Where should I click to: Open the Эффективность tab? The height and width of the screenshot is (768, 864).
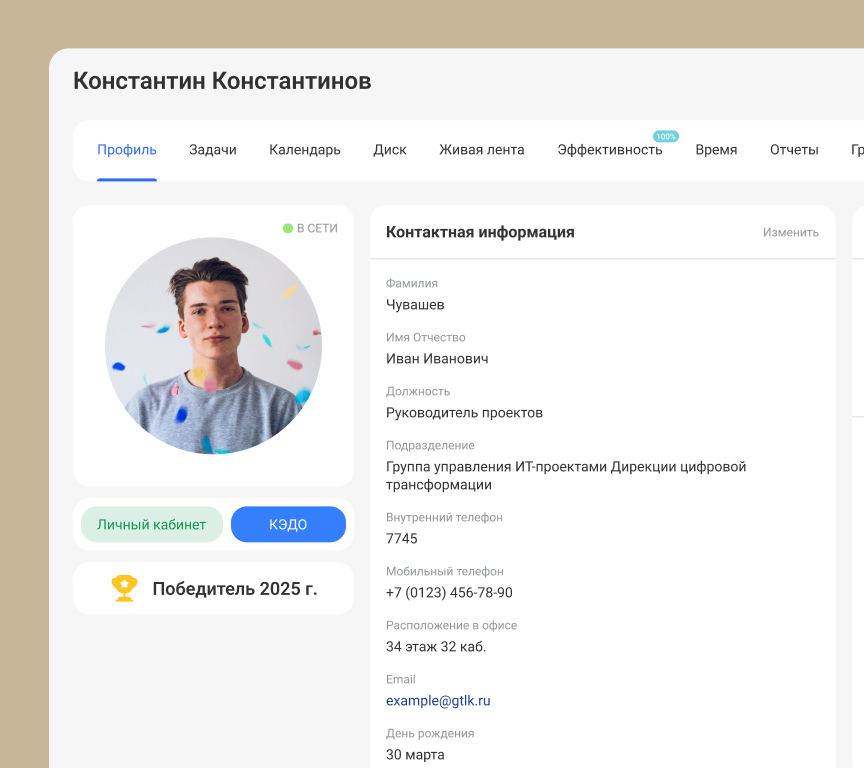pos(610,150)
